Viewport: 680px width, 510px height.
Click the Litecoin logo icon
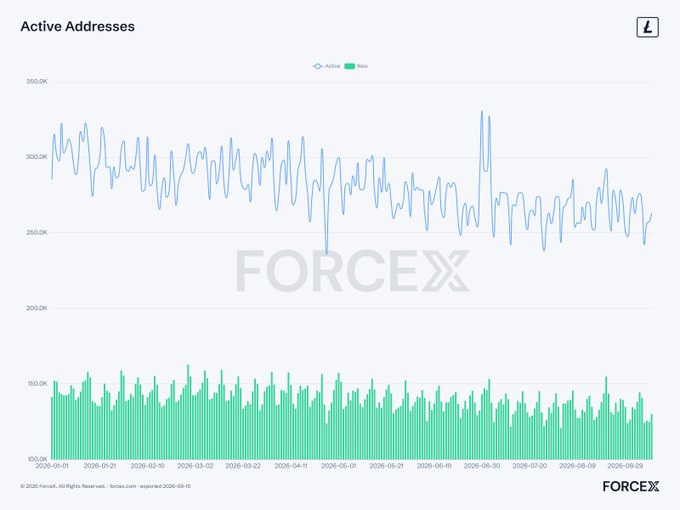pos(647,27)
